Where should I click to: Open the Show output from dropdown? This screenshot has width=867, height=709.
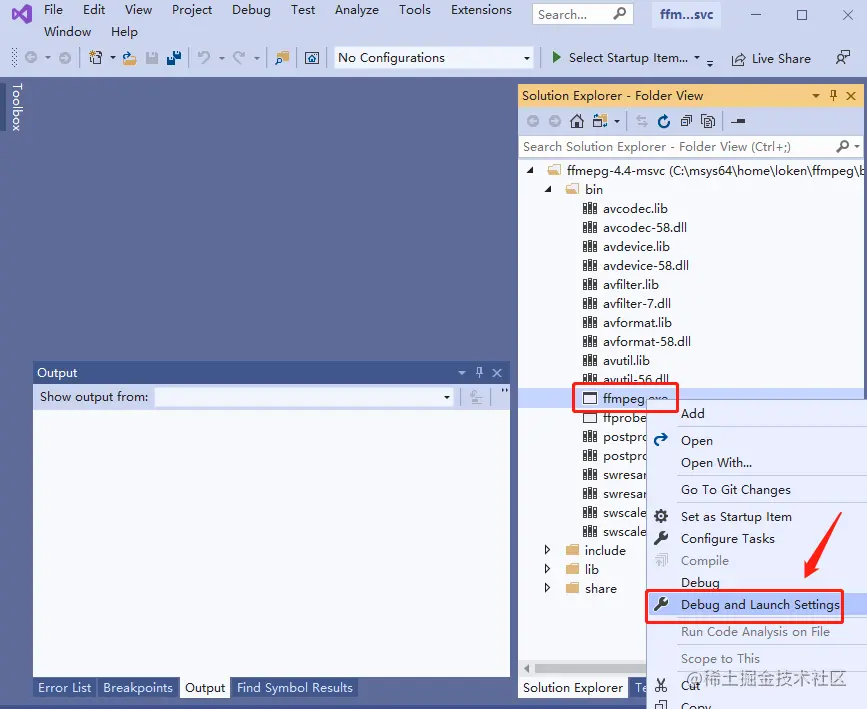tap(447, 396)
